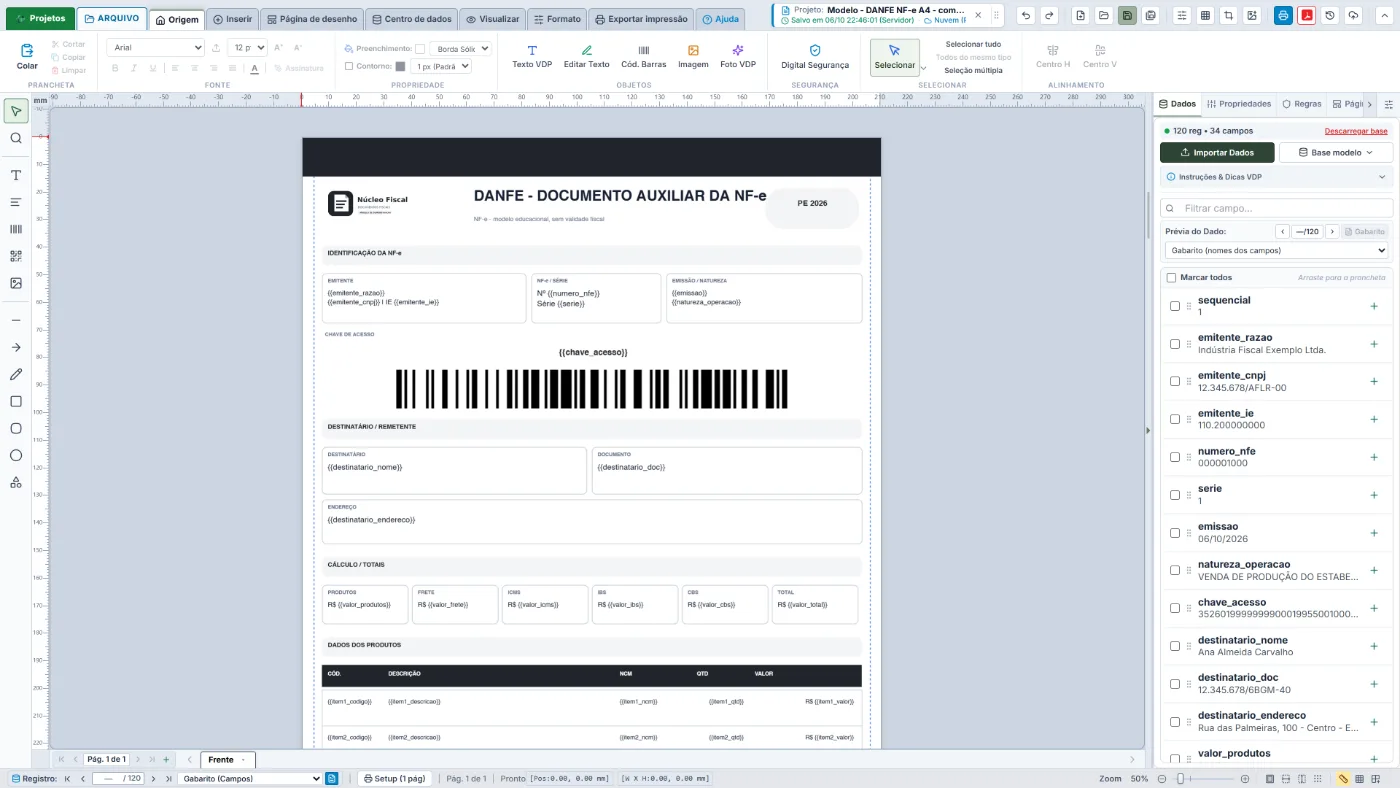Click the Cód. Barras barcode tool
Screen dimensions: 1400x788
tap(643, 57)
